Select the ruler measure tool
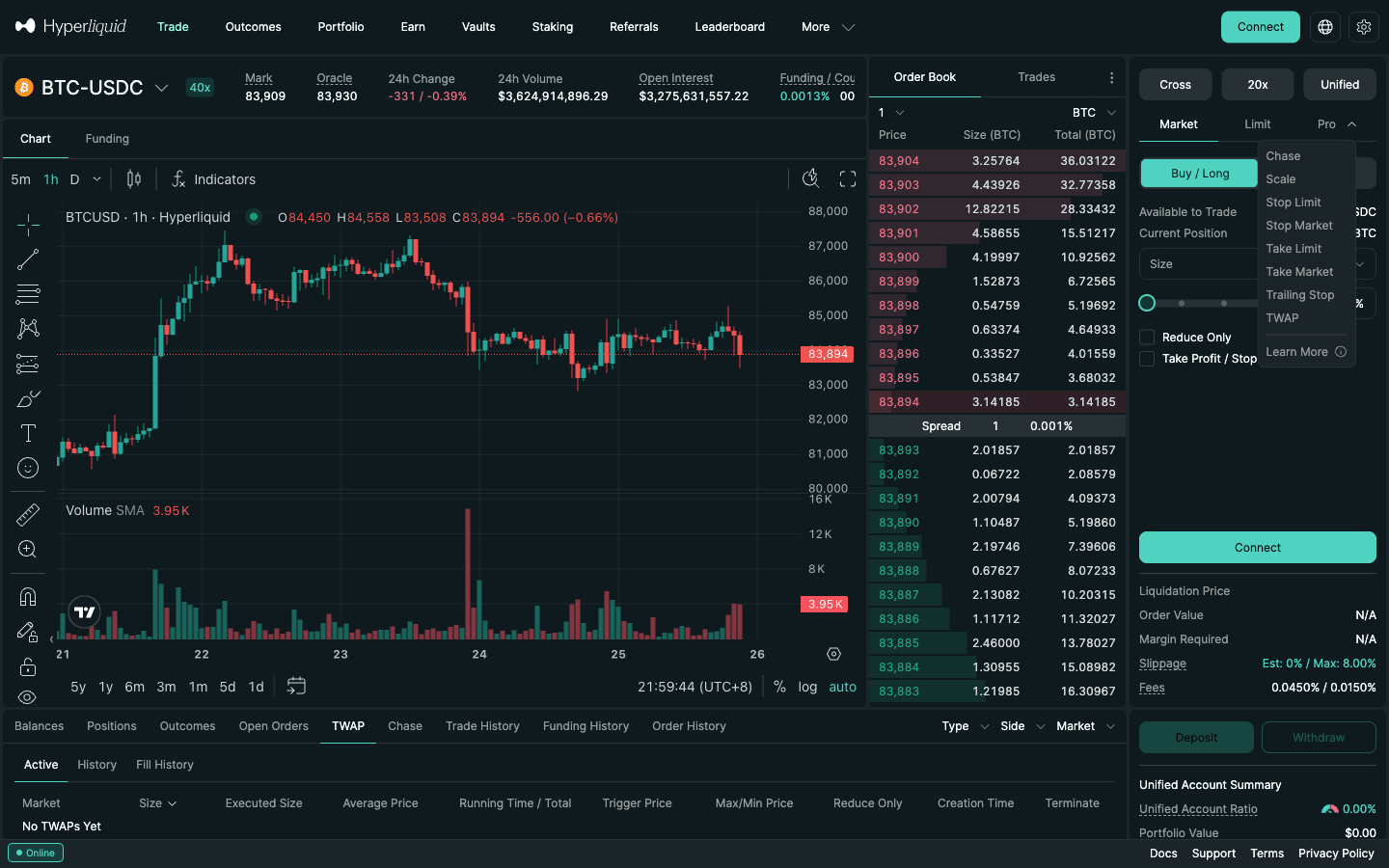Viewport: 1389px width, 868px height. [x=28, y=514]
